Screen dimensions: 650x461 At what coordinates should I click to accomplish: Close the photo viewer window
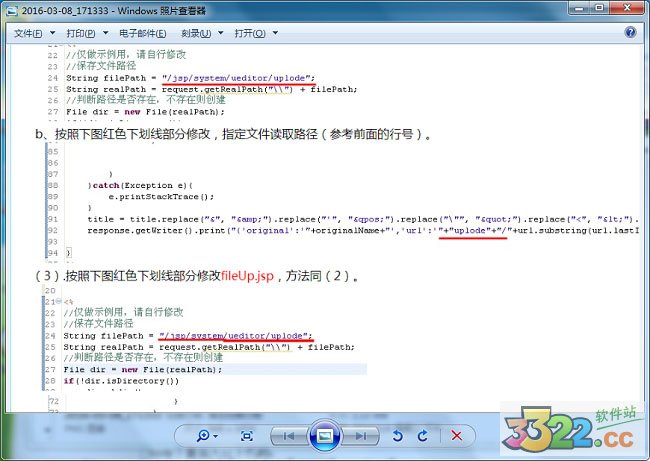(627, 8)
